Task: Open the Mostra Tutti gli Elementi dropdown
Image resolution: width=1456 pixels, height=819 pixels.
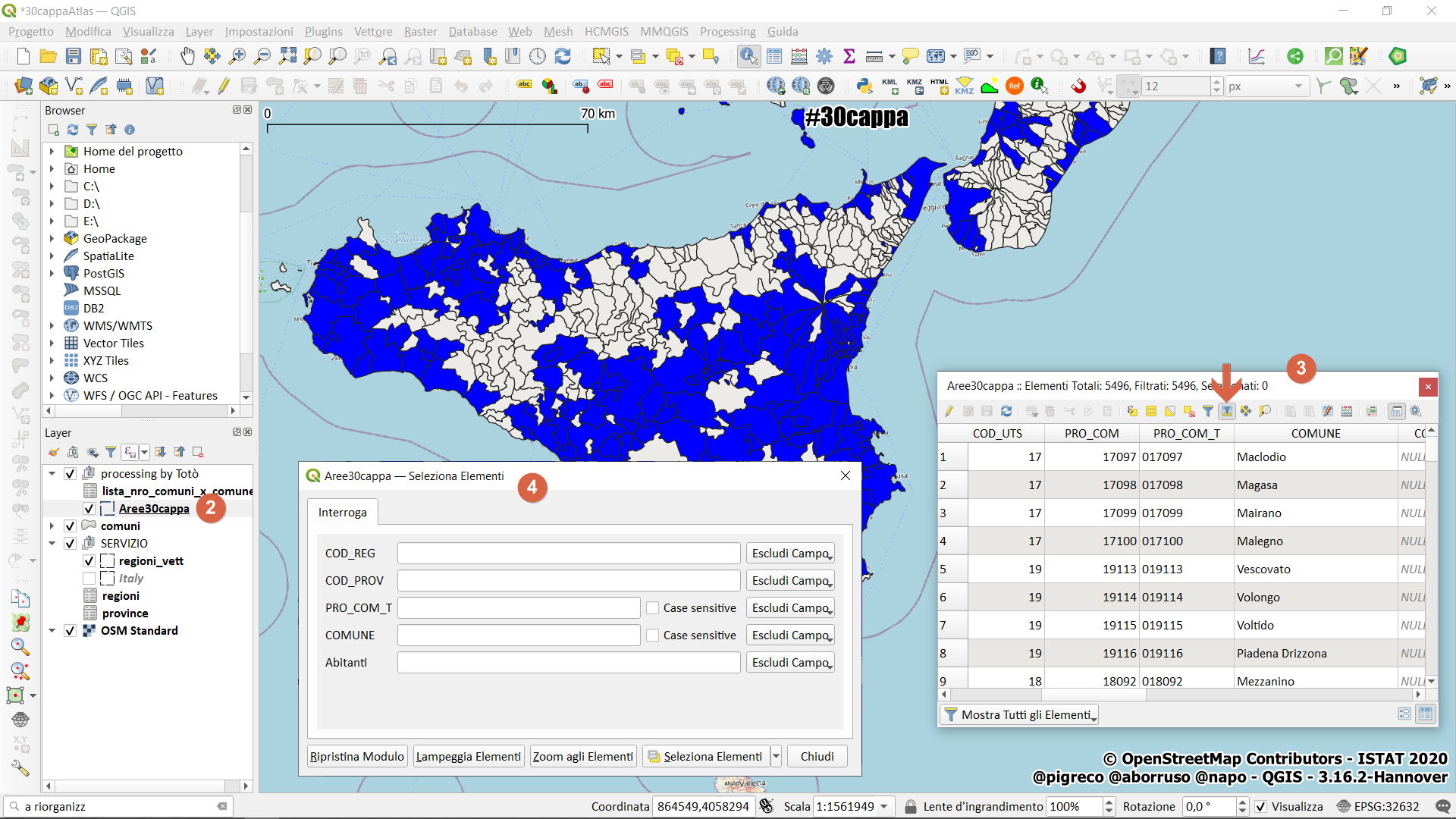Action: (x=1020, y=714)
